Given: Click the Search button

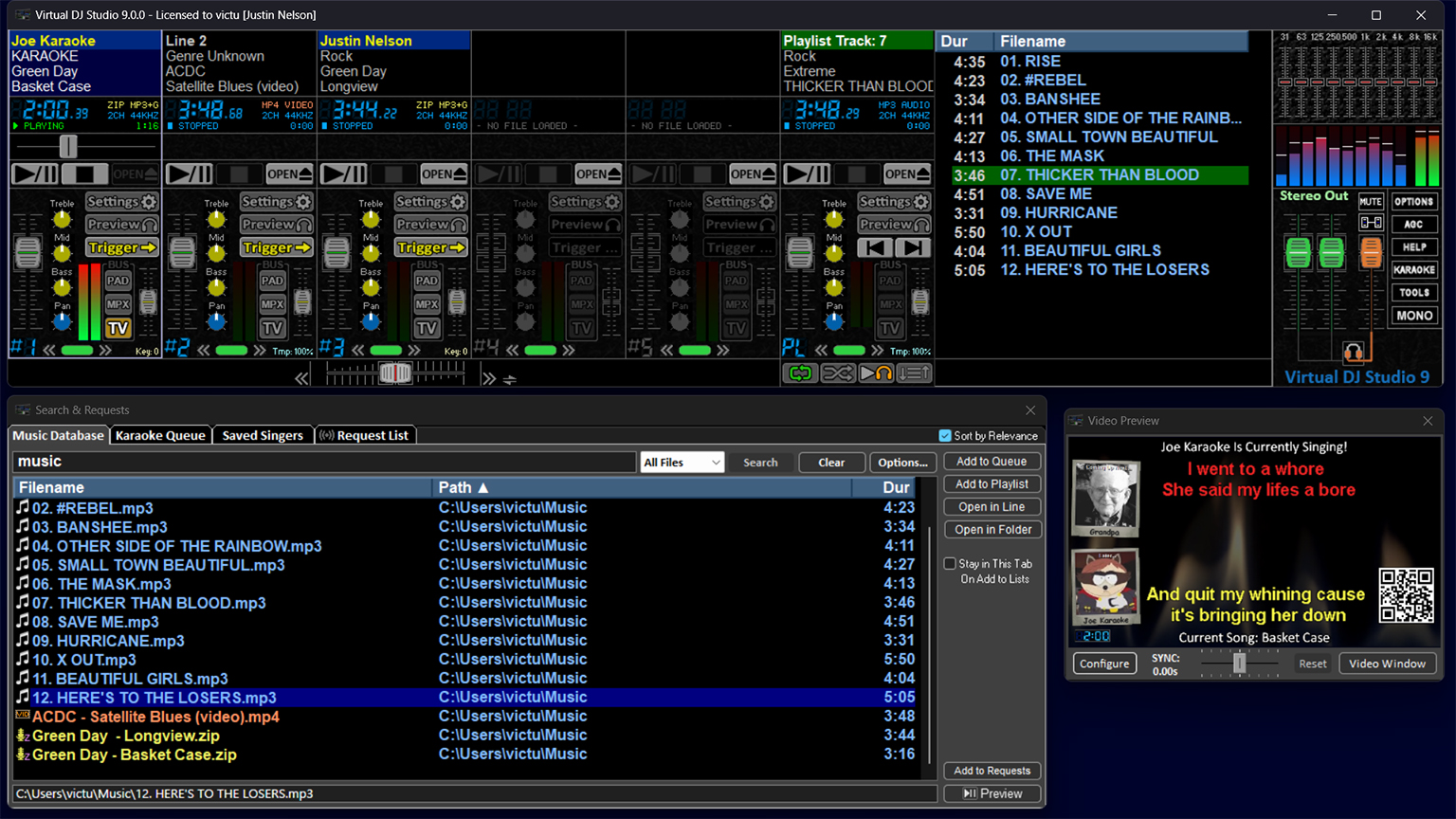Looking at the screenshot, I should (x=760, y=463).
